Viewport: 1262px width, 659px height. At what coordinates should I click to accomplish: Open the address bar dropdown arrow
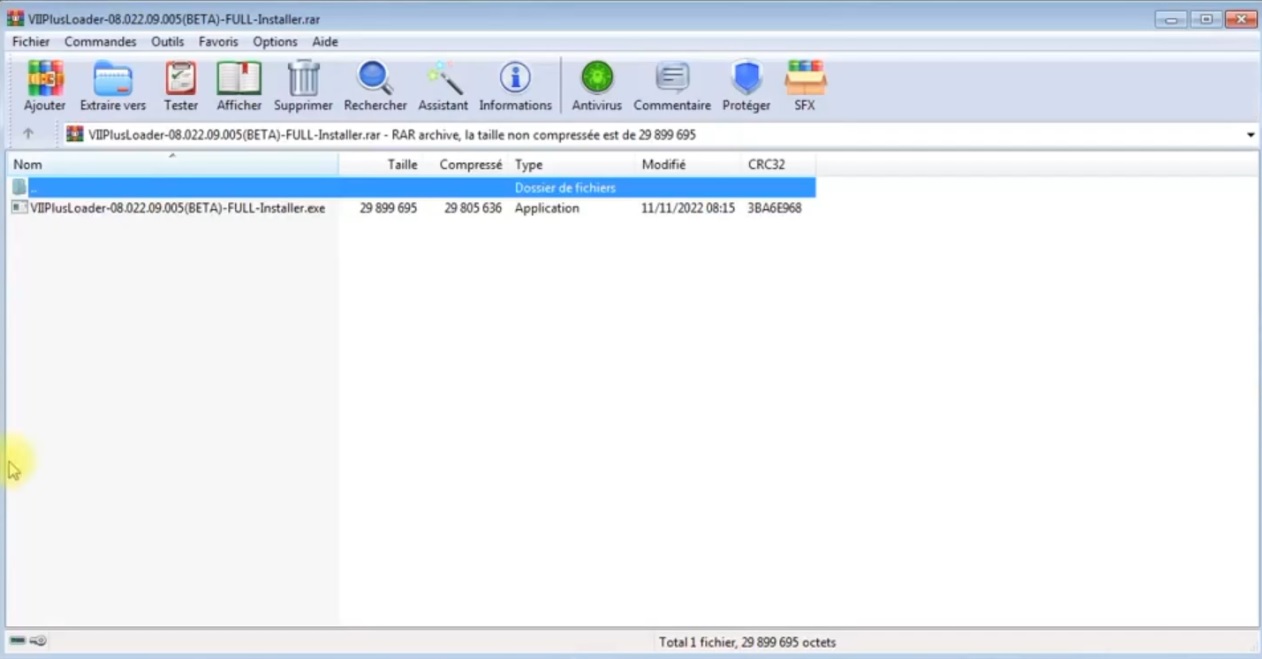click(x=1249, y=134)
